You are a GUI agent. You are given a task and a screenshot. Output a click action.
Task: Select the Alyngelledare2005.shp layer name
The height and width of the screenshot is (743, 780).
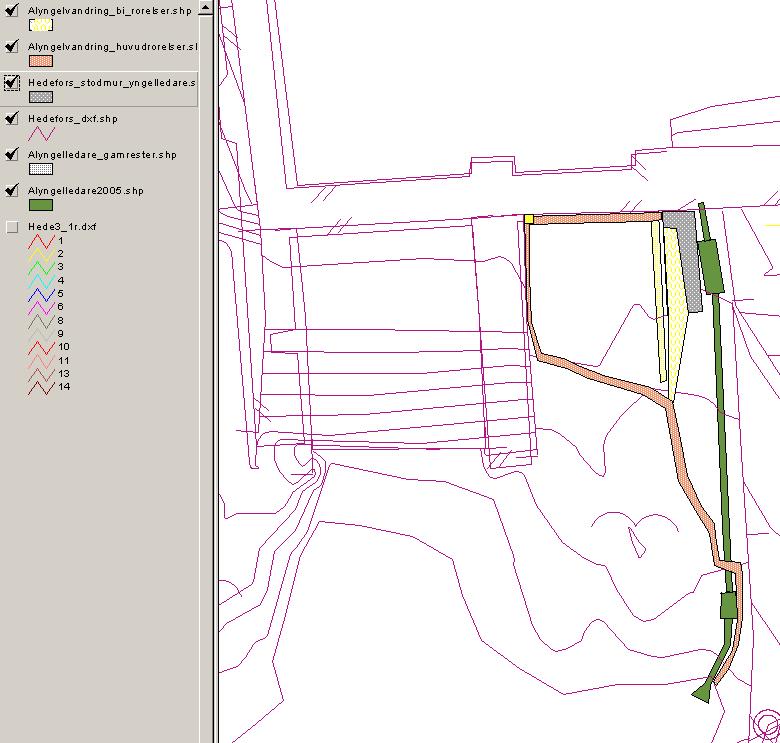pos(86,191)
